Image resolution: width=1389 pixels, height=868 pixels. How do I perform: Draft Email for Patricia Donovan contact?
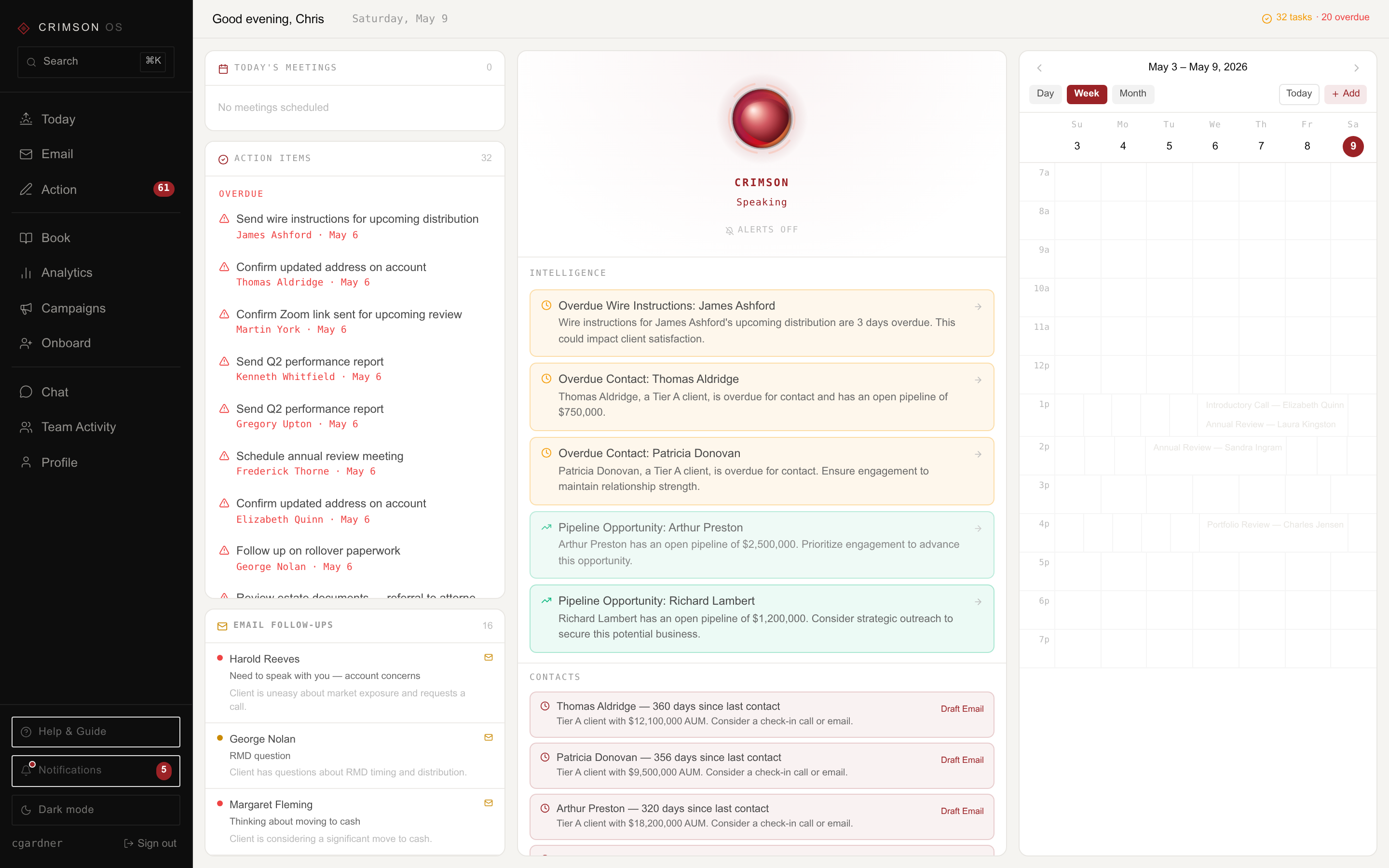click(962, 760)
